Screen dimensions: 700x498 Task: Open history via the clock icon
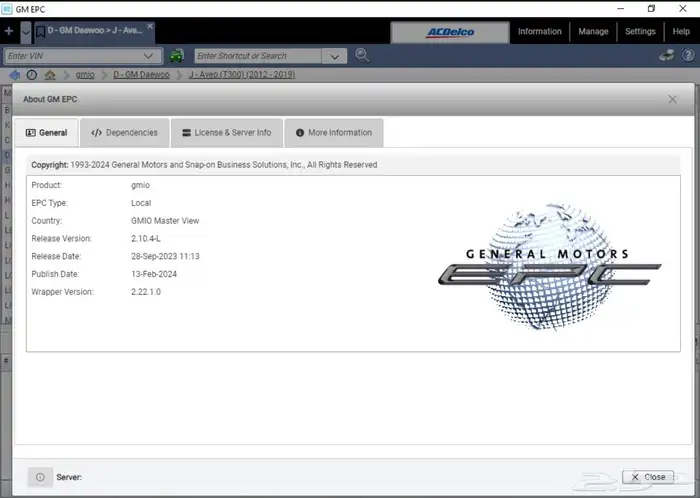point(32,75)
